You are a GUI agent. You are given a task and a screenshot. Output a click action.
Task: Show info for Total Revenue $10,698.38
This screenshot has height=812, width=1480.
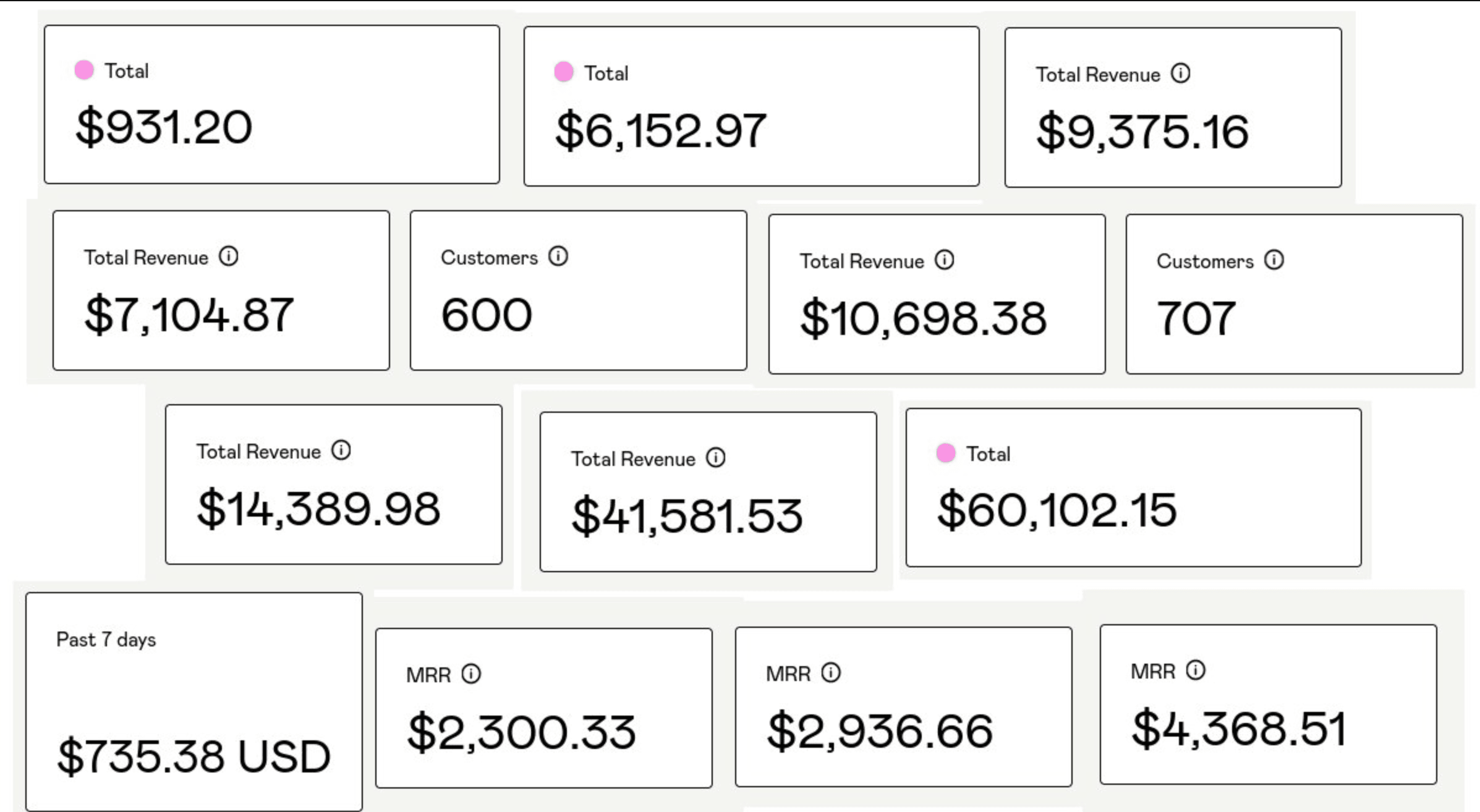[944, 260]
